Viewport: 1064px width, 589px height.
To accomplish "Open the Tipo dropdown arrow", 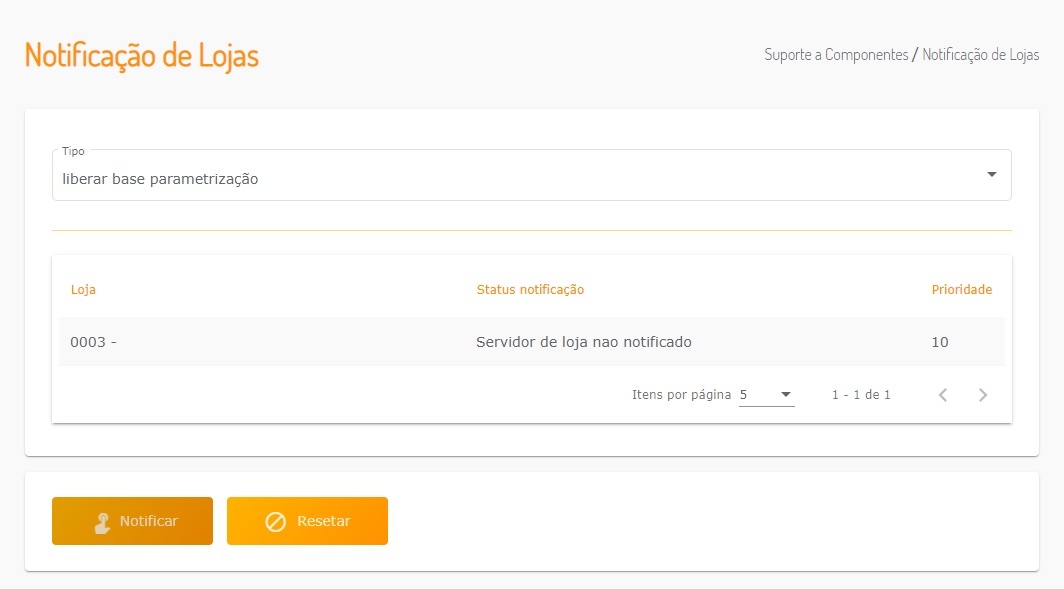I will 991,175.
